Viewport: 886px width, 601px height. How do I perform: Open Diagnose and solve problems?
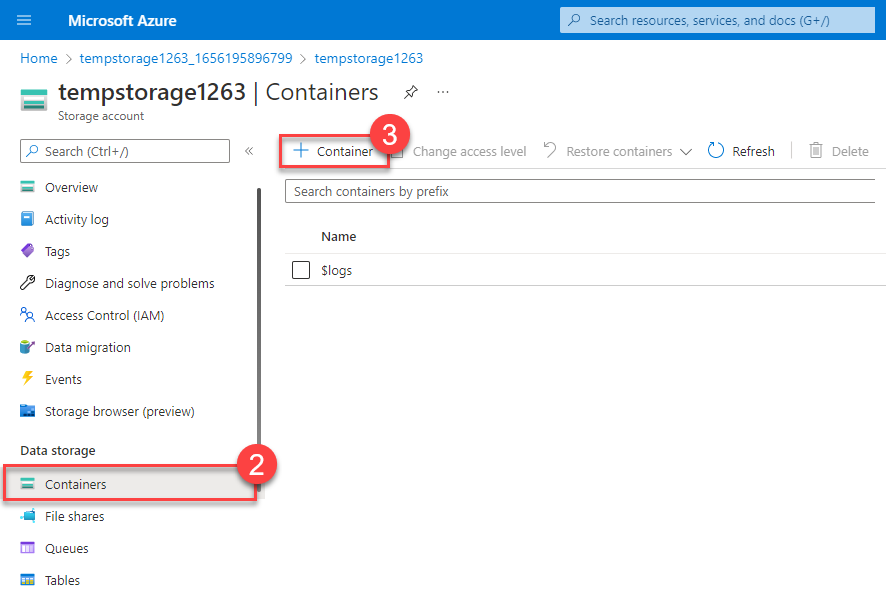[129, 284]
